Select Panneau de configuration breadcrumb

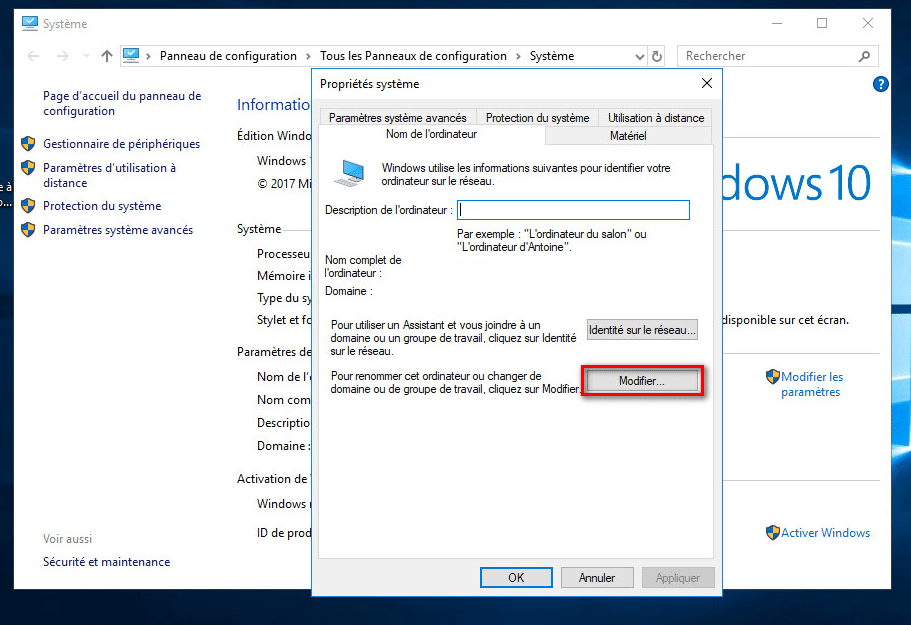tap(228, 56)
